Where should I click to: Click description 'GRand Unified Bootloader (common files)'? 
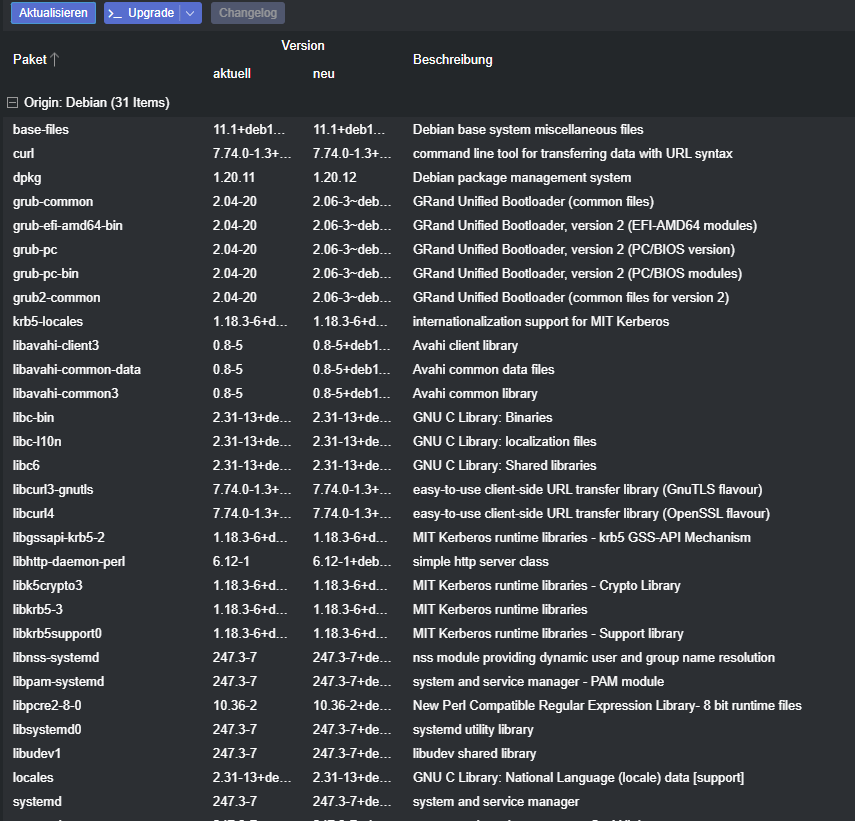pyautogui.click(x=533, y=201)
